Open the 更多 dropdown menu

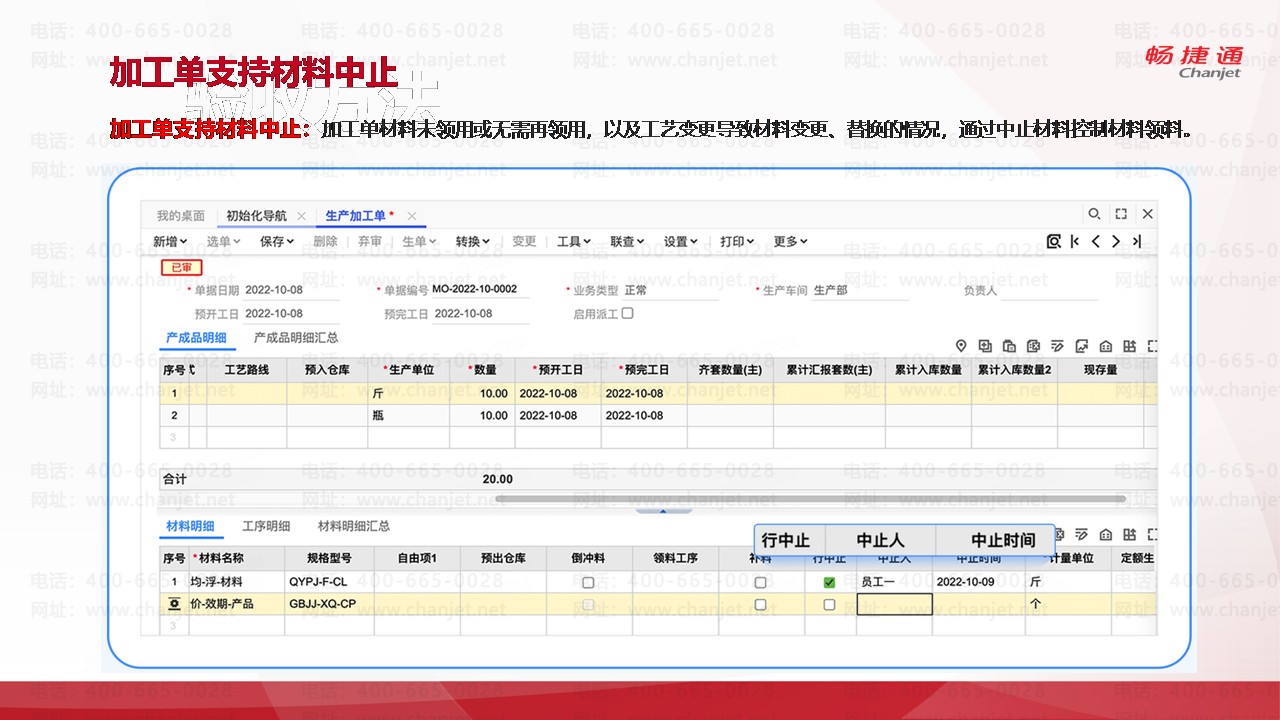(790, 241)
